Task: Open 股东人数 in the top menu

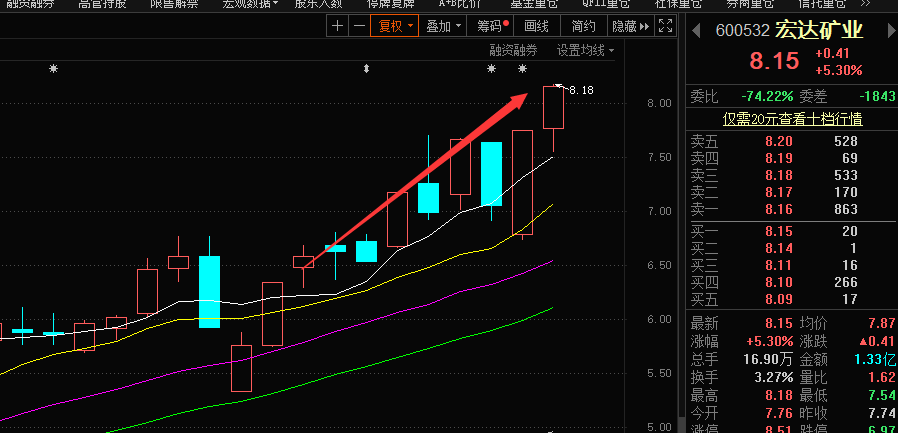Action: [x=318, y=3]
